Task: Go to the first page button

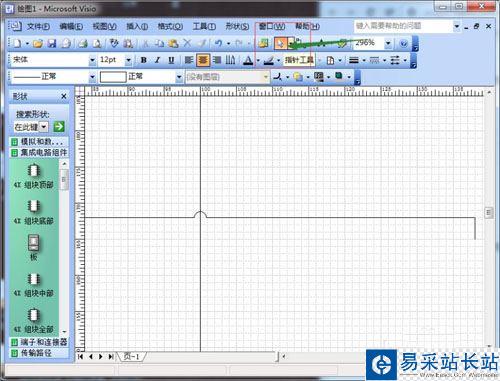Action: pyautogui.click(x=80, y=357)
